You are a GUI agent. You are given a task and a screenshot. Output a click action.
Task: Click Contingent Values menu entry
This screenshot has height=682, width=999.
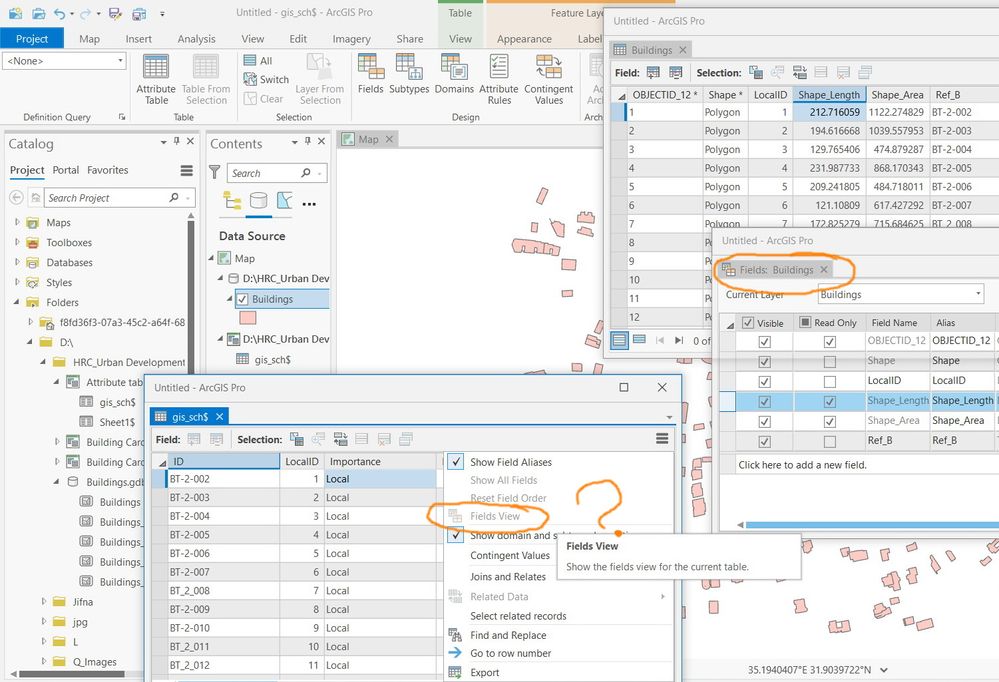[510, 555]
